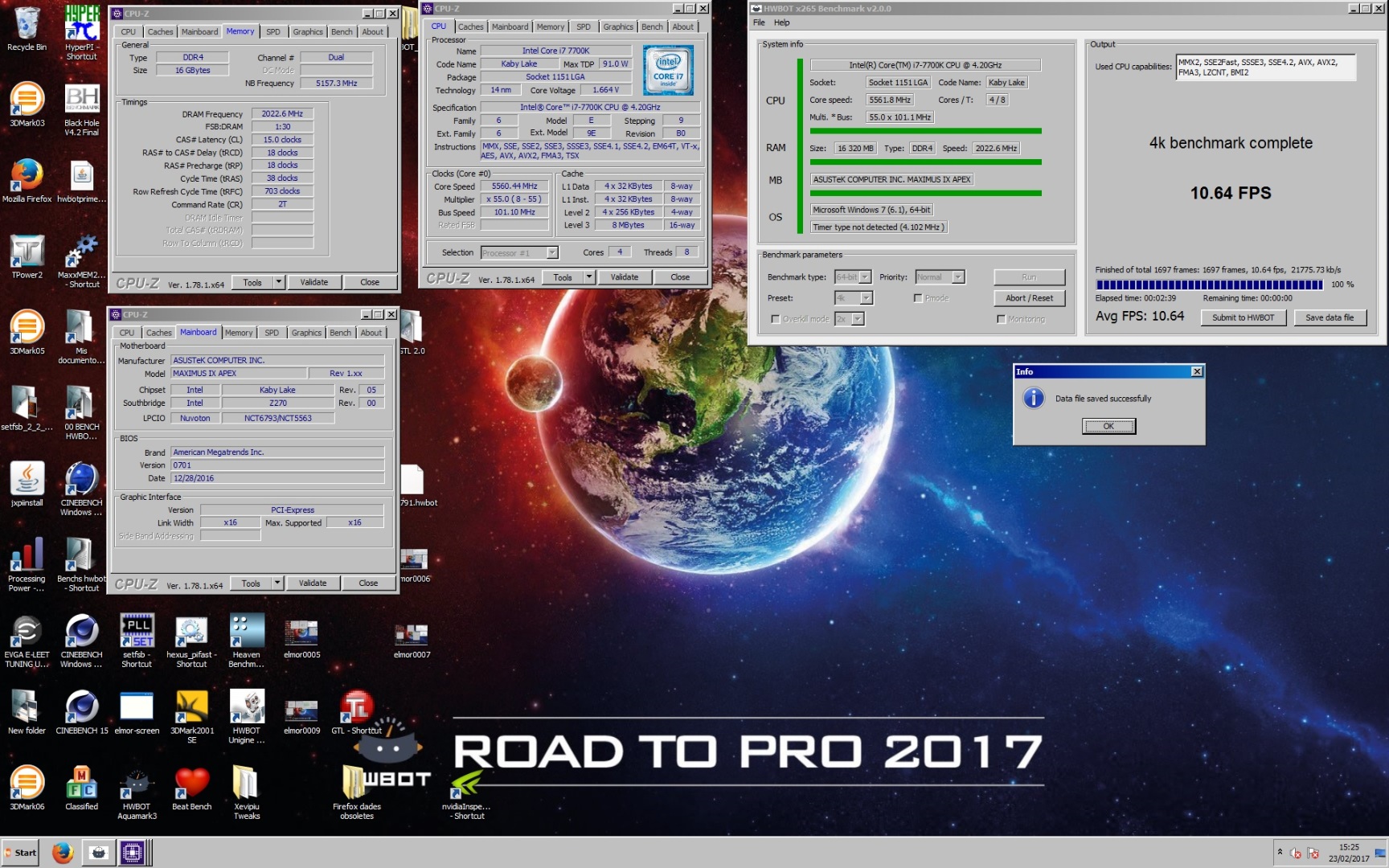Switch to Graphics tab in CPU-Z Mainboard window
1389x868 pixels.
306,333
